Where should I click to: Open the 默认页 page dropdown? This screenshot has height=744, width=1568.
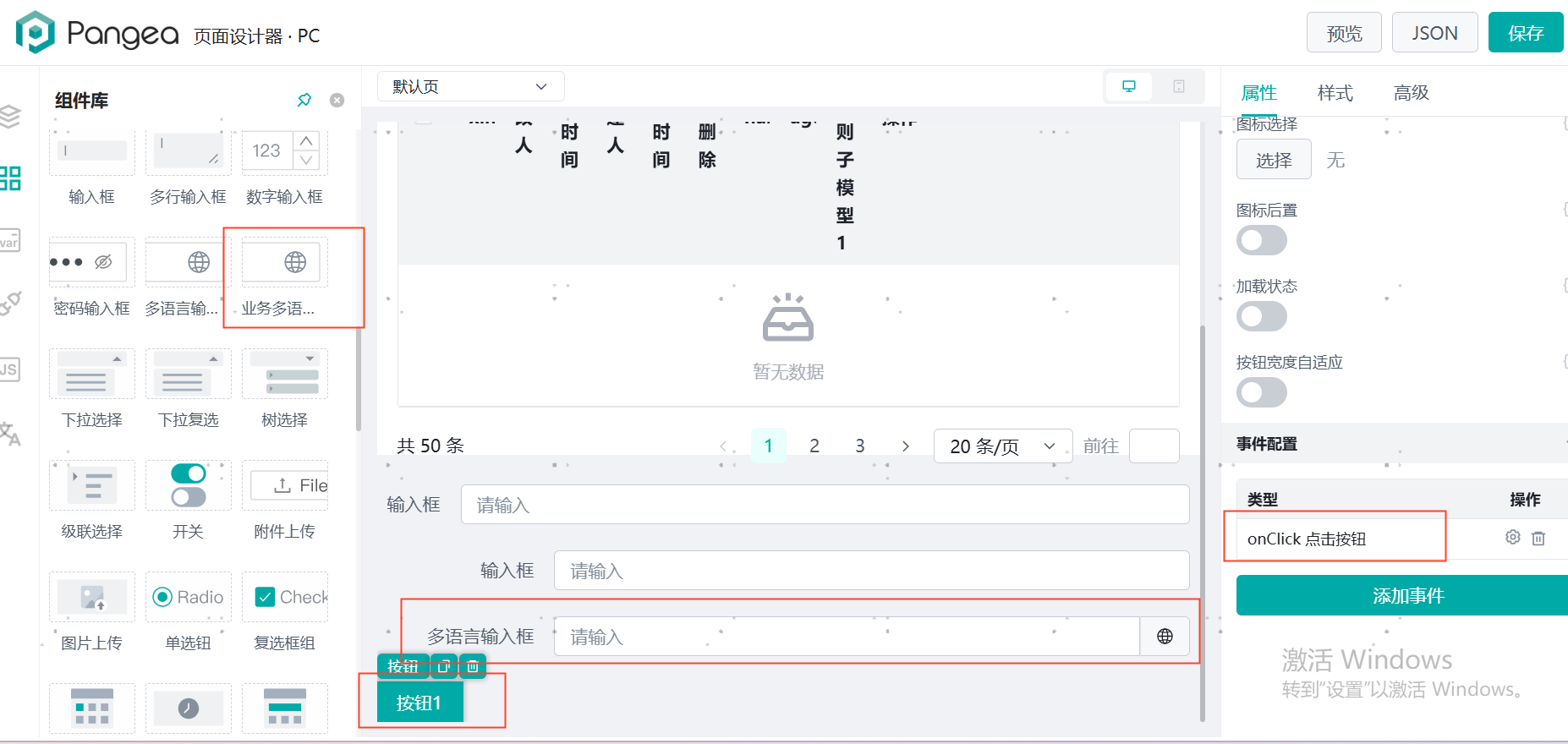[471, 86]
